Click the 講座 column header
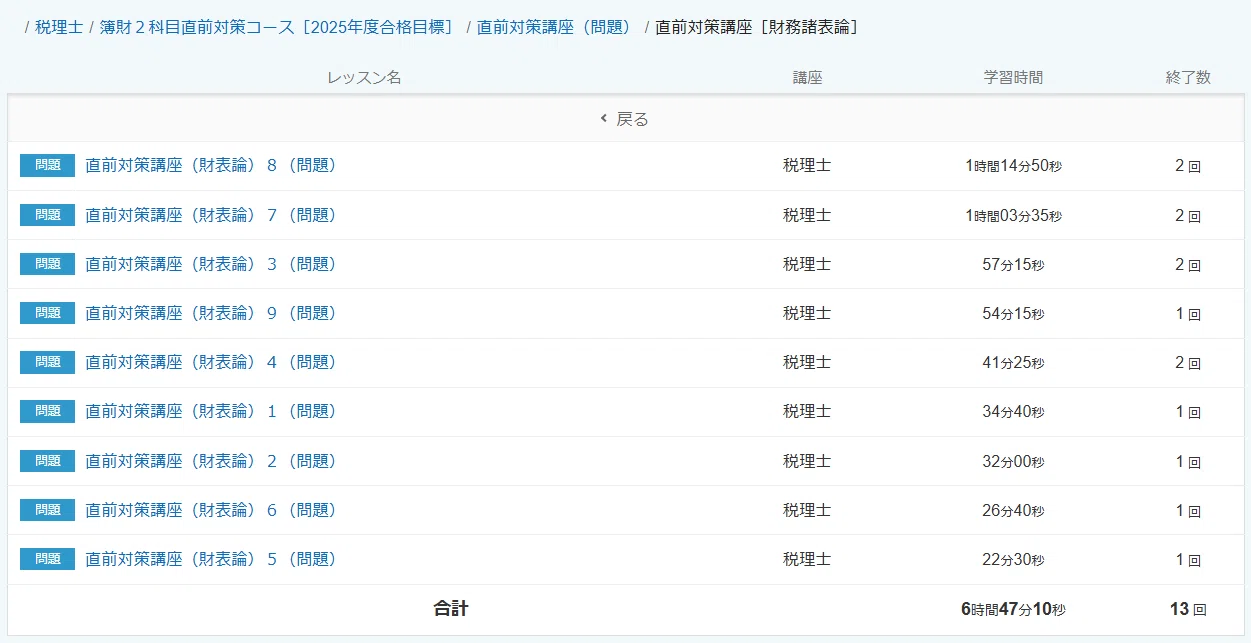 (x=807, y=77)
